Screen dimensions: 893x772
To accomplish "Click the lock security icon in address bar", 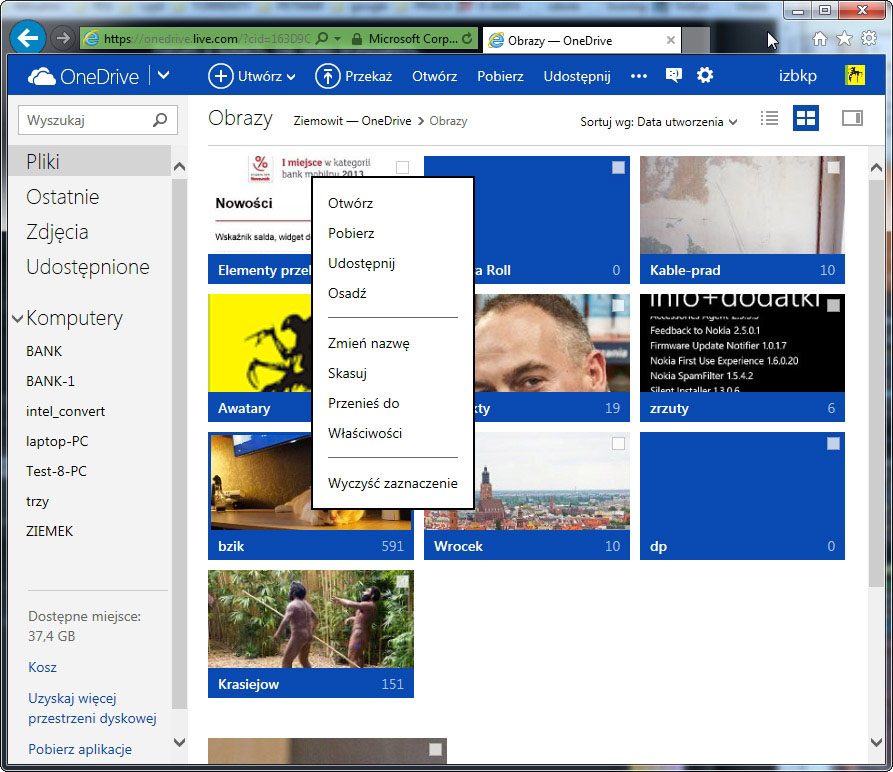I will [357, 39].
